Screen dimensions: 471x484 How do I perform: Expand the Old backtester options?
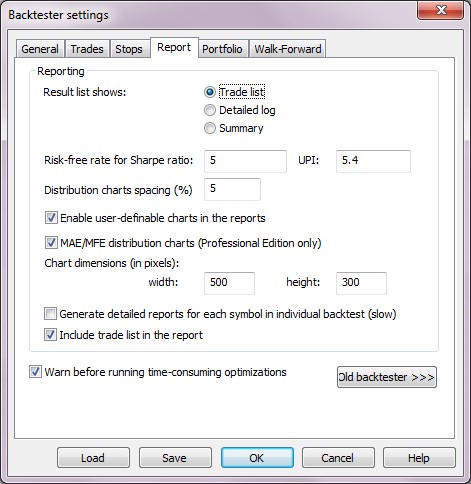(x=387, y=377)
